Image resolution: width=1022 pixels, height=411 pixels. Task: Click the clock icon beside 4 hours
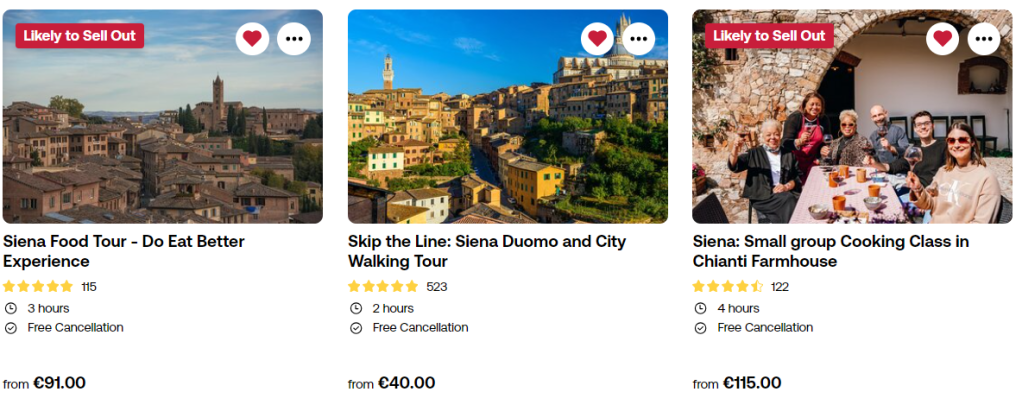tap(700, 308)
